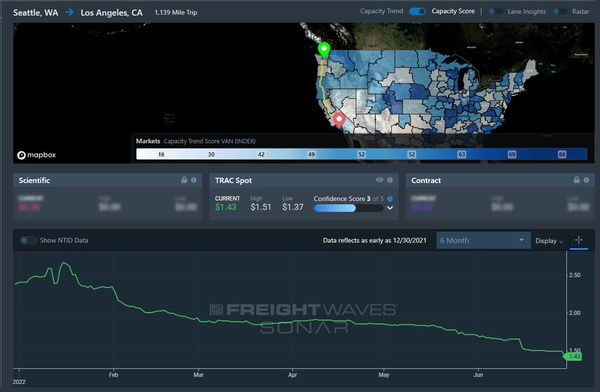Toggle the Capacity Trend / Capacity Score switch
This screenshot has height=392, width=600.
pyautogui.click(x=417, y=11)
